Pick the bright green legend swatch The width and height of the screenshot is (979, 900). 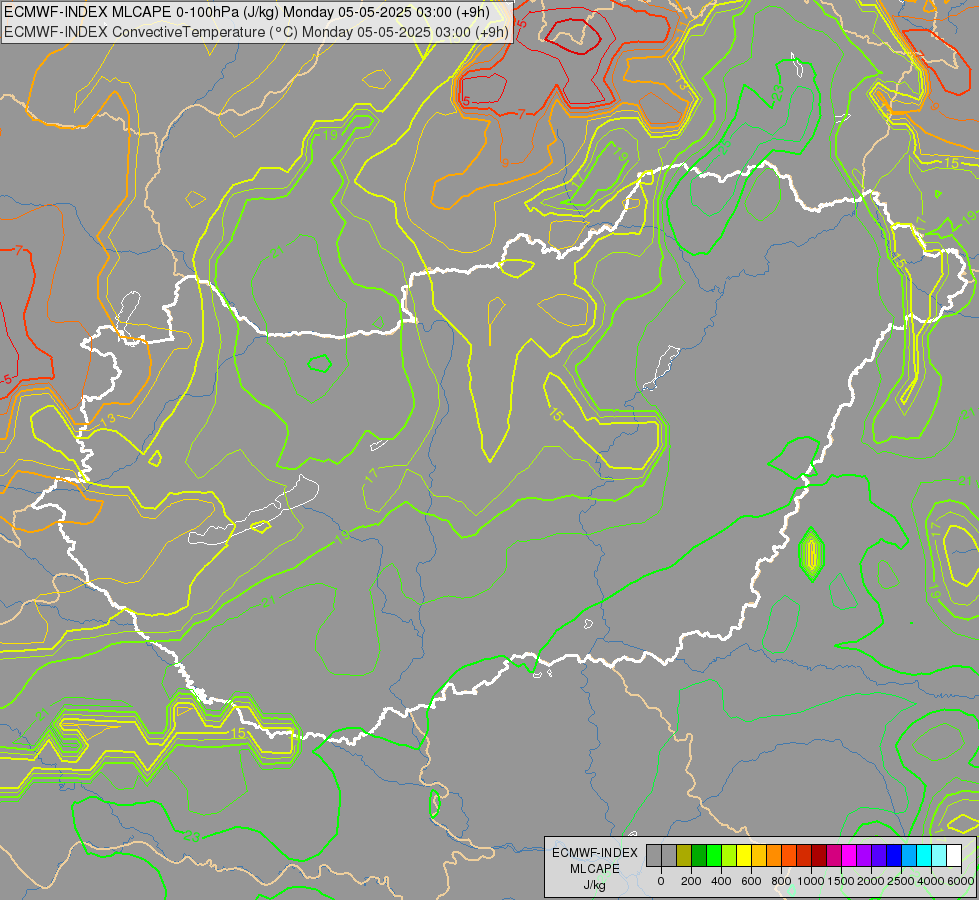(714, 855)
